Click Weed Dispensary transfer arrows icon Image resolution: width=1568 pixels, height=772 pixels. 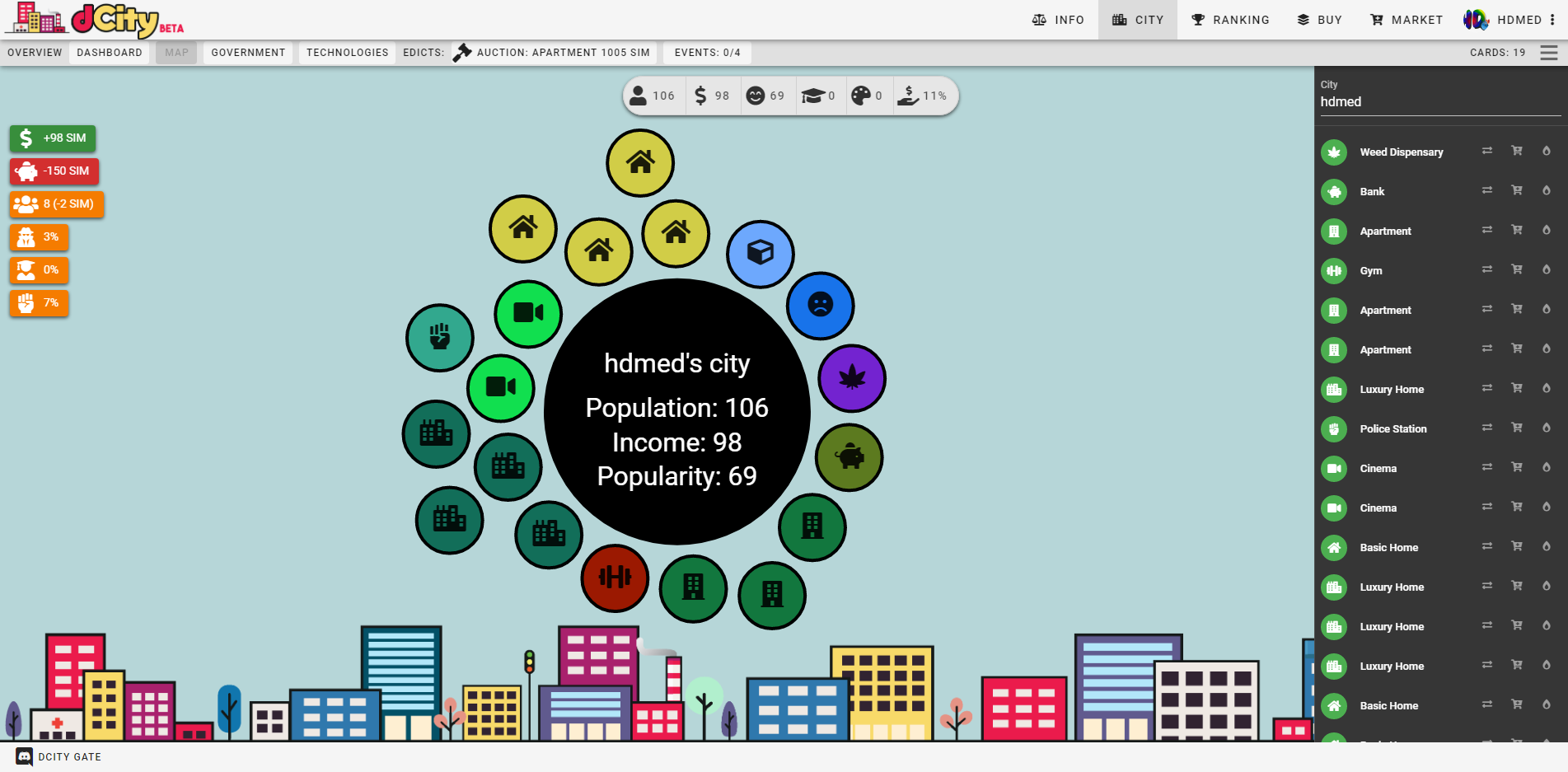tap(1487, 151)
